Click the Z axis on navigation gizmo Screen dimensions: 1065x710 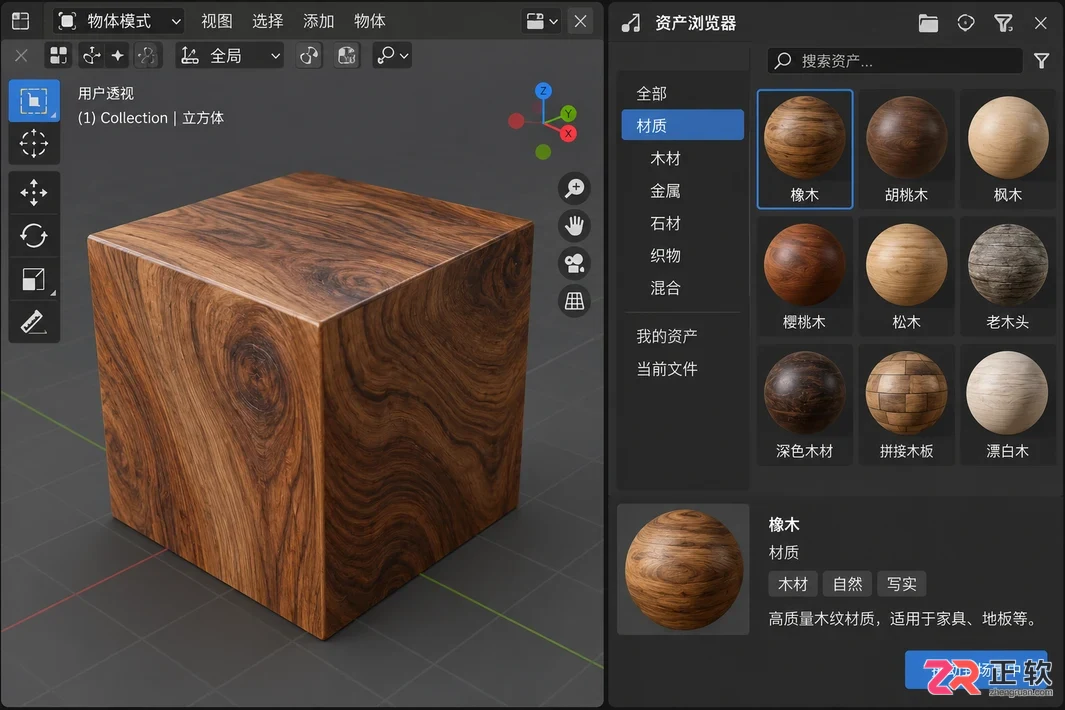(543, 91)
